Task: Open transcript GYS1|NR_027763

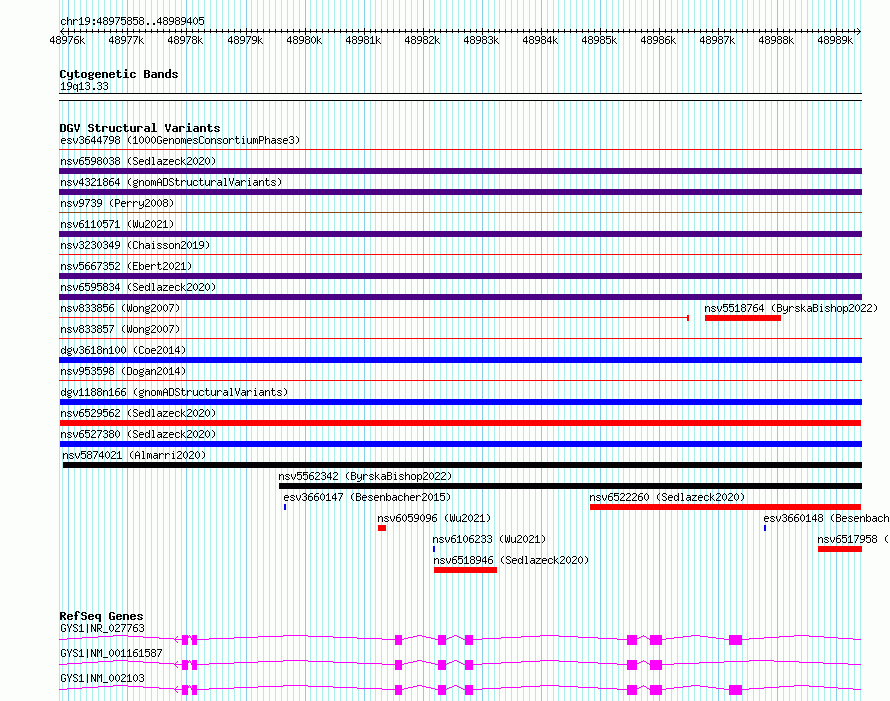Action: coord(102,628)
